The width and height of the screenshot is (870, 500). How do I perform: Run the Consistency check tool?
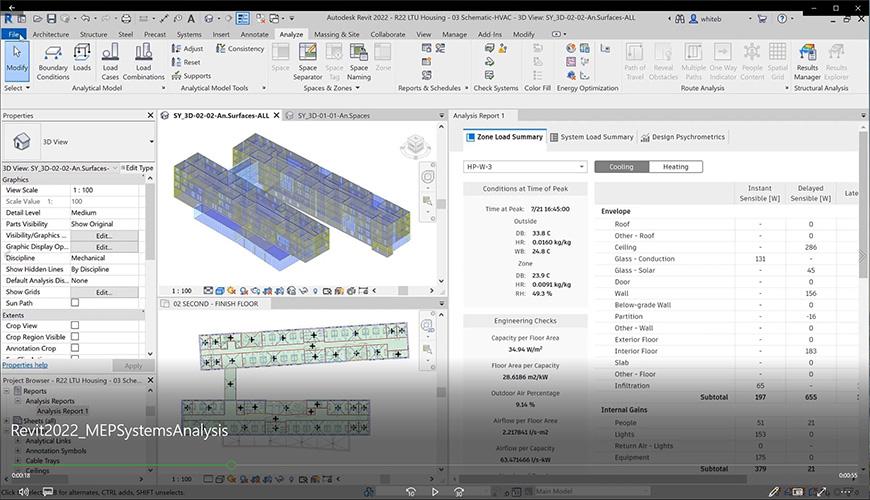pos(240,49)
